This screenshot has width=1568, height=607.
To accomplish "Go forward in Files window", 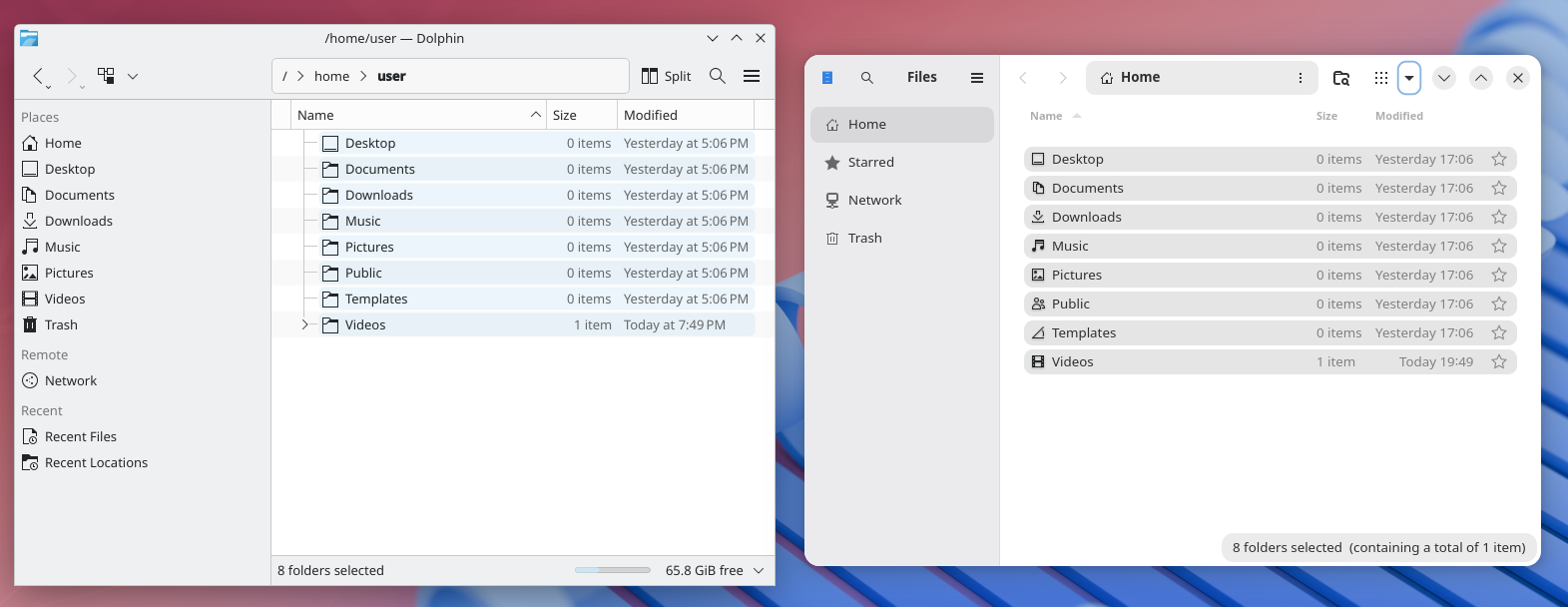I will (x=1063, y=77).
